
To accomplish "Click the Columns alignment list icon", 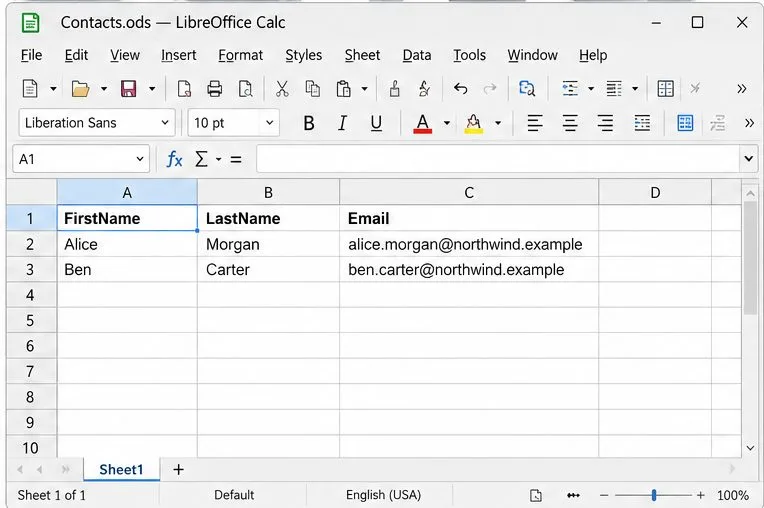I will pos(614,89).
